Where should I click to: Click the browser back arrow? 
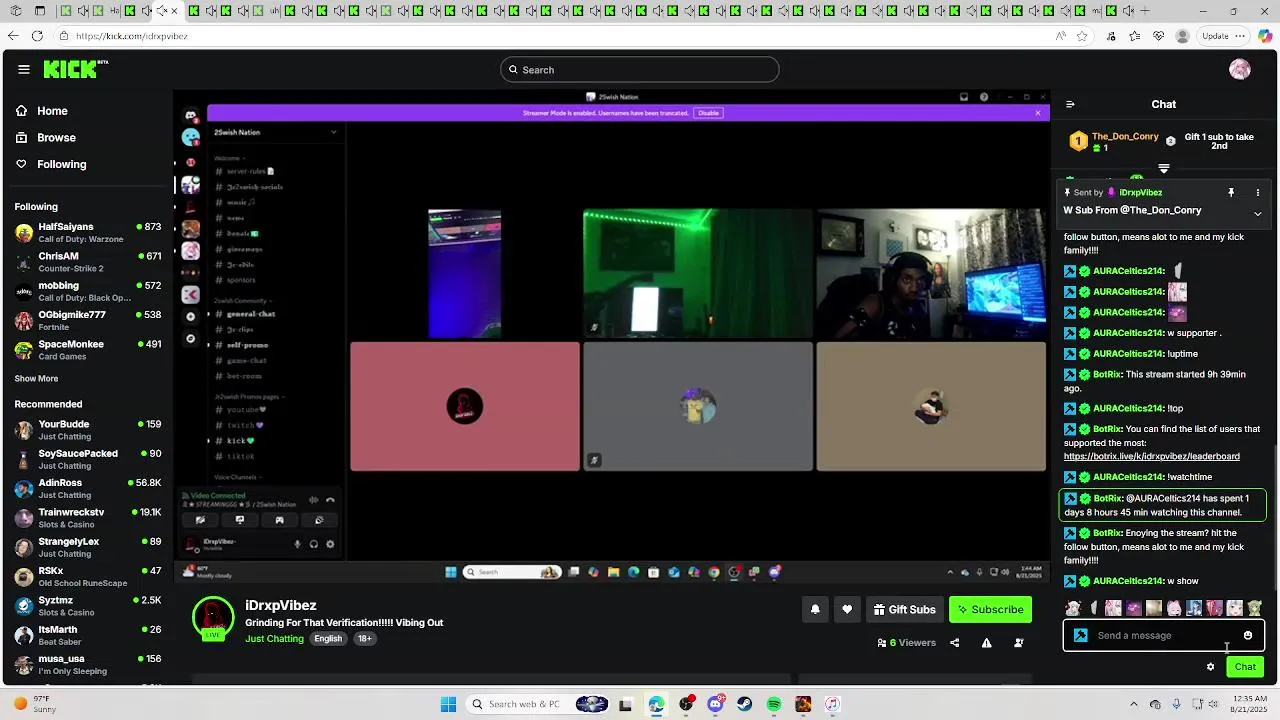(x=12, y=36)
